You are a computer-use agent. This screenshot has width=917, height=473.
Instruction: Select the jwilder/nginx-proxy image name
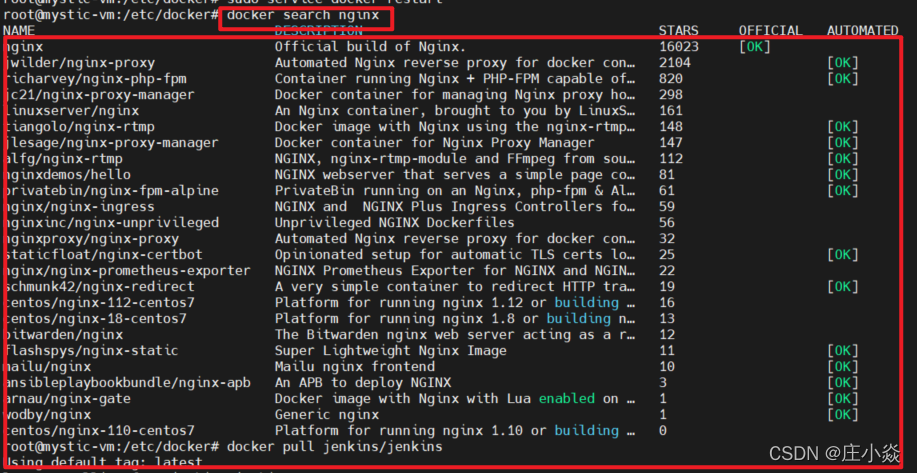pyautogui.click(x=80, y=63)
